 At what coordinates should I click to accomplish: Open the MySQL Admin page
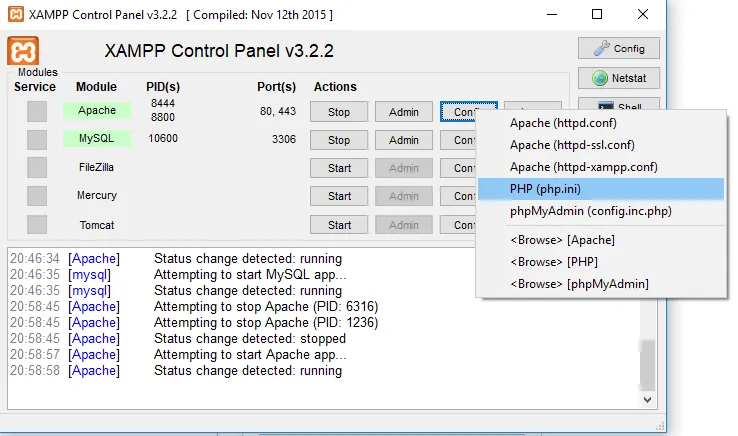tap(403, 140)
